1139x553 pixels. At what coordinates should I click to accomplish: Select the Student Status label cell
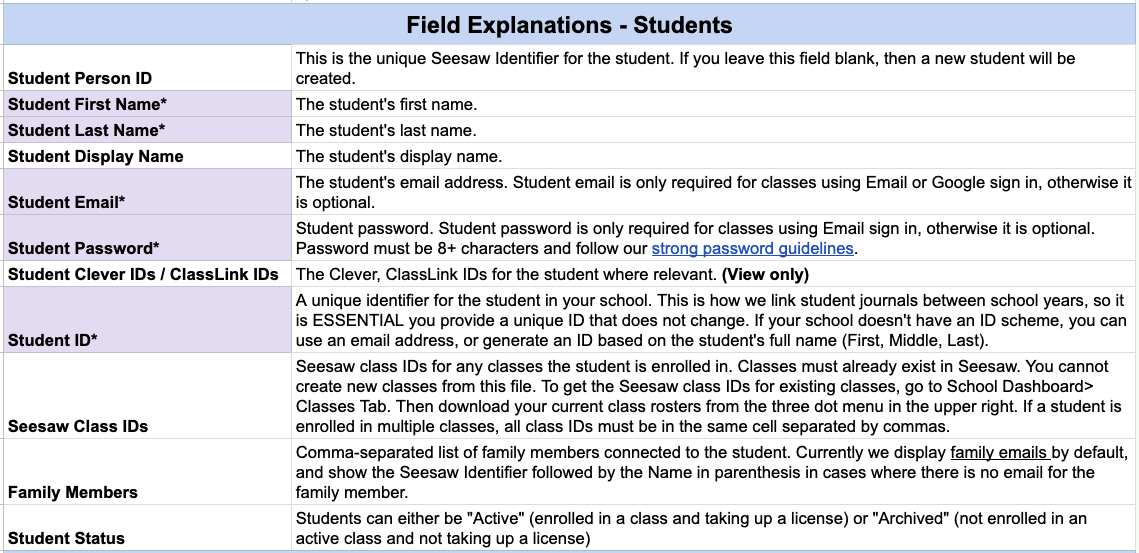(147, 528)
